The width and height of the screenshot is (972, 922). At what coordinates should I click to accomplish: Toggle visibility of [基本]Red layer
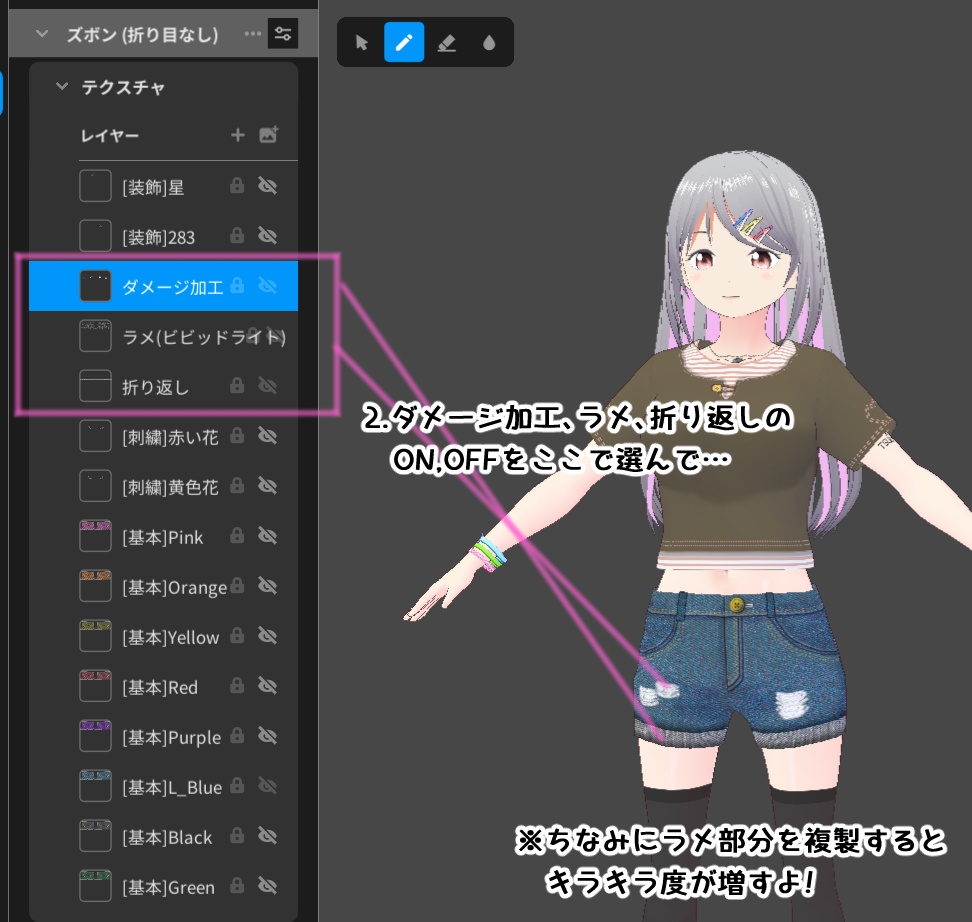tap(267, 686)
